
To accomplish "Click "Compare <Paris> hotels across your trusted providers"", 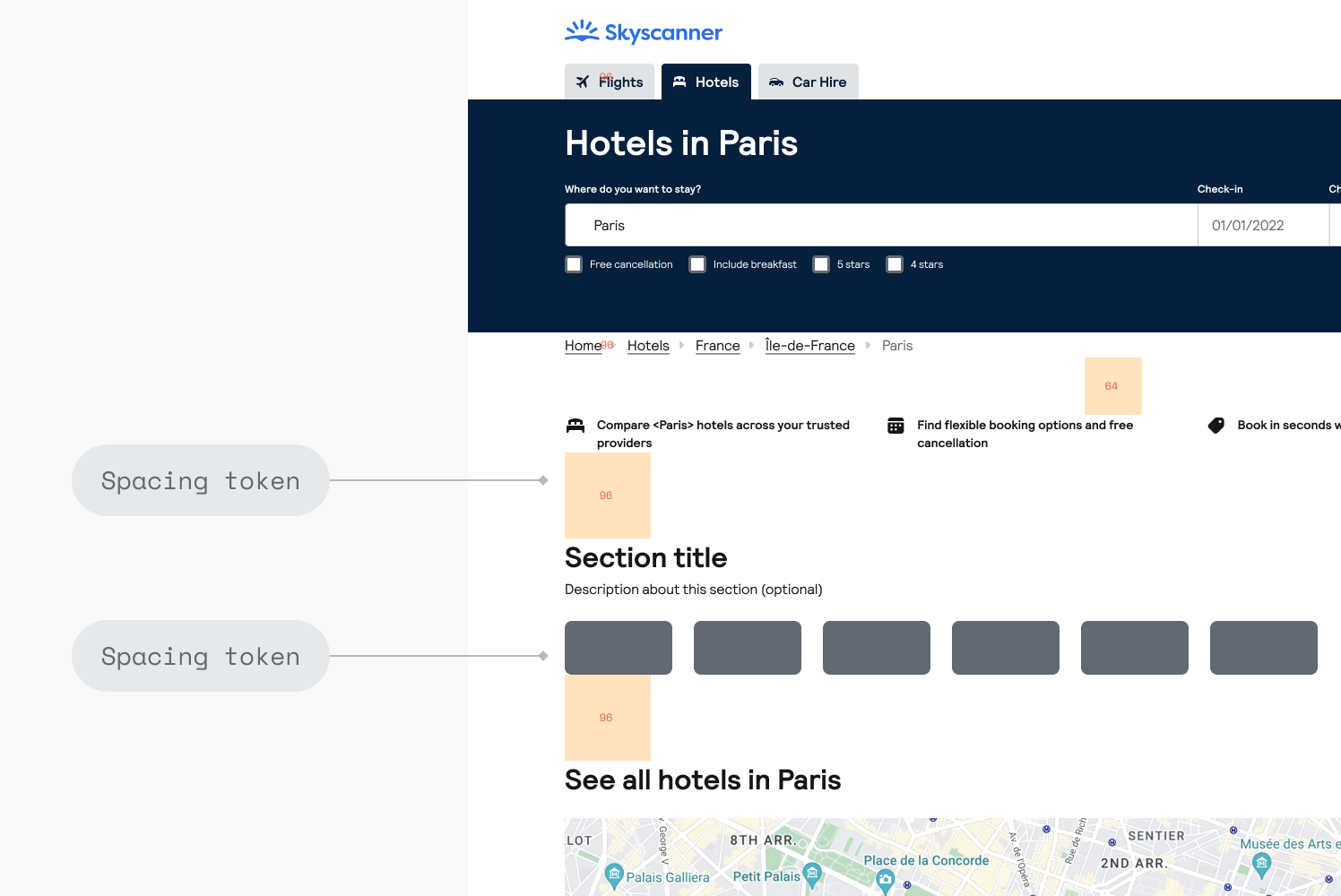I will pos(723,434).
